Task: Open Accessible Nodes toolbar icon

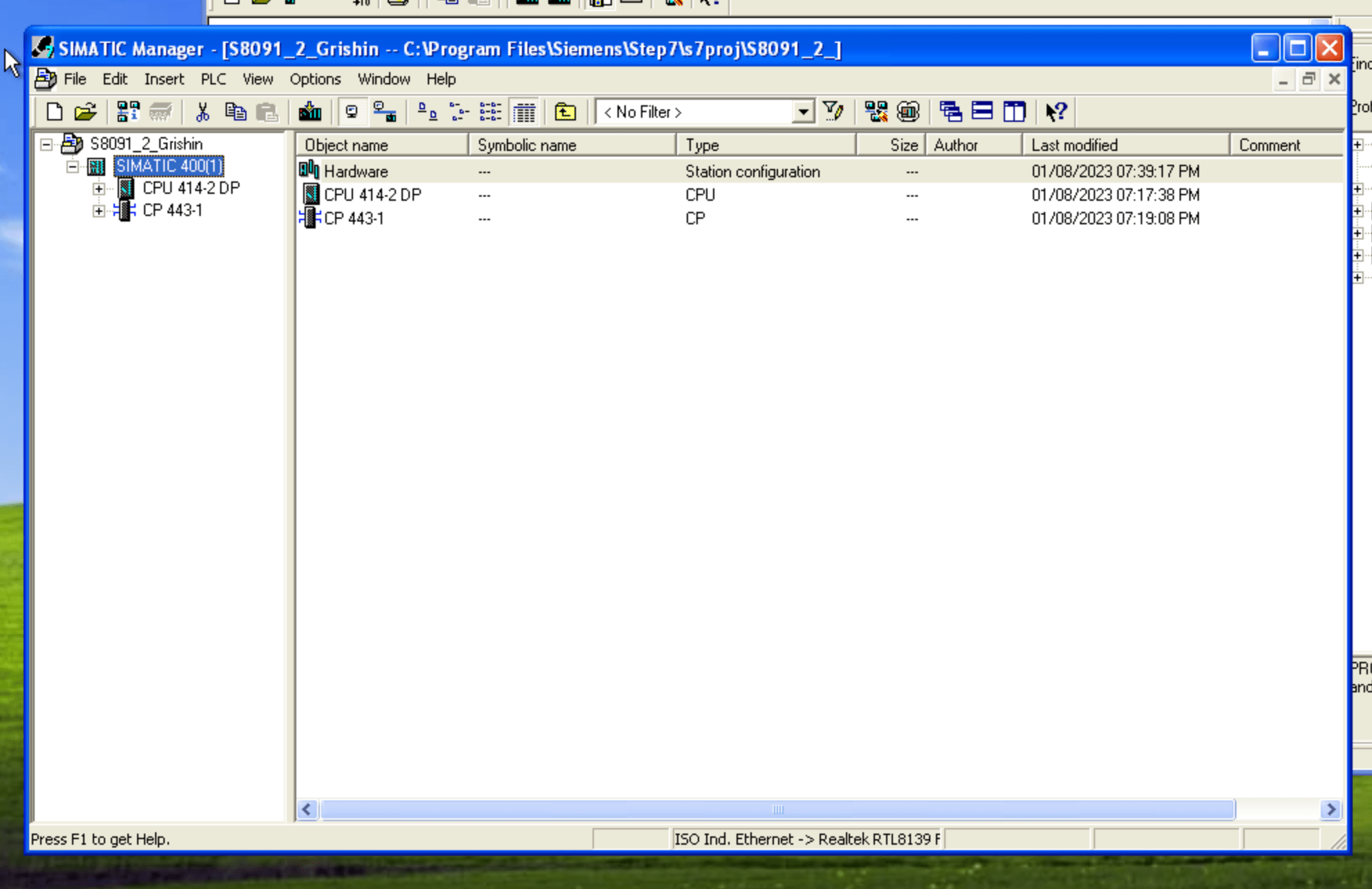Action: [x=128, y=111]
